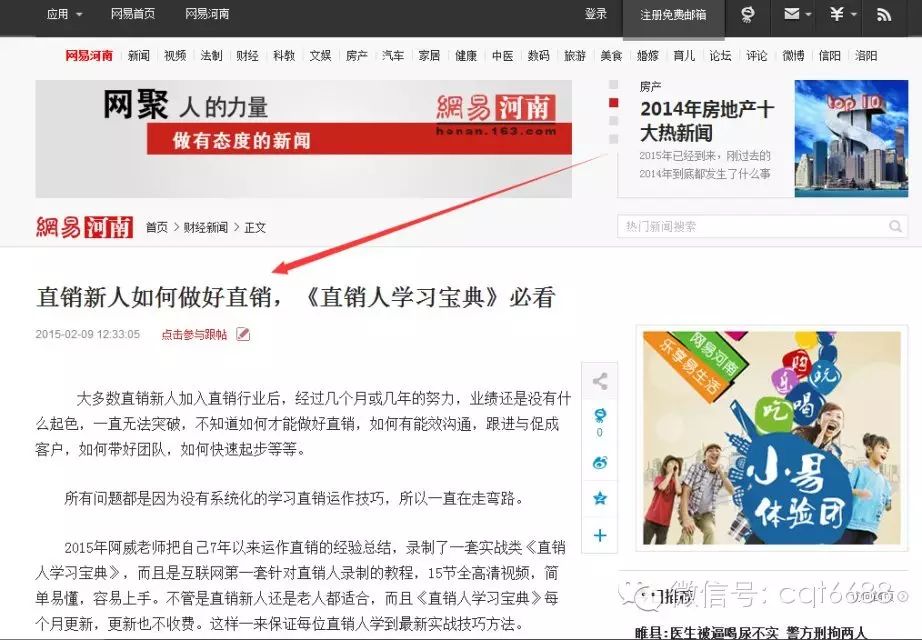The width and height of the screenshot is (922, 640).
Task: Open 2014年房地产十大热新闻 headline
Action: point(707,121)
